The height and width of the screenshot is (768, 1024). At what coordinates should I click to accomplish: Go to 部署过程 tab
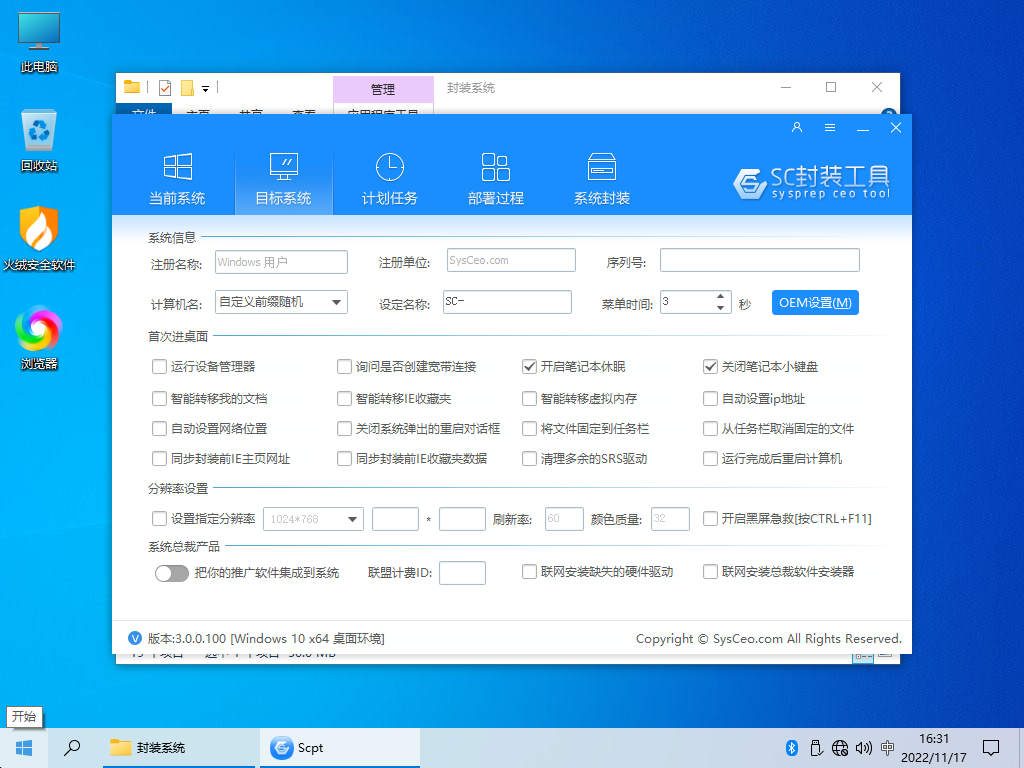[x=496, y=180]
